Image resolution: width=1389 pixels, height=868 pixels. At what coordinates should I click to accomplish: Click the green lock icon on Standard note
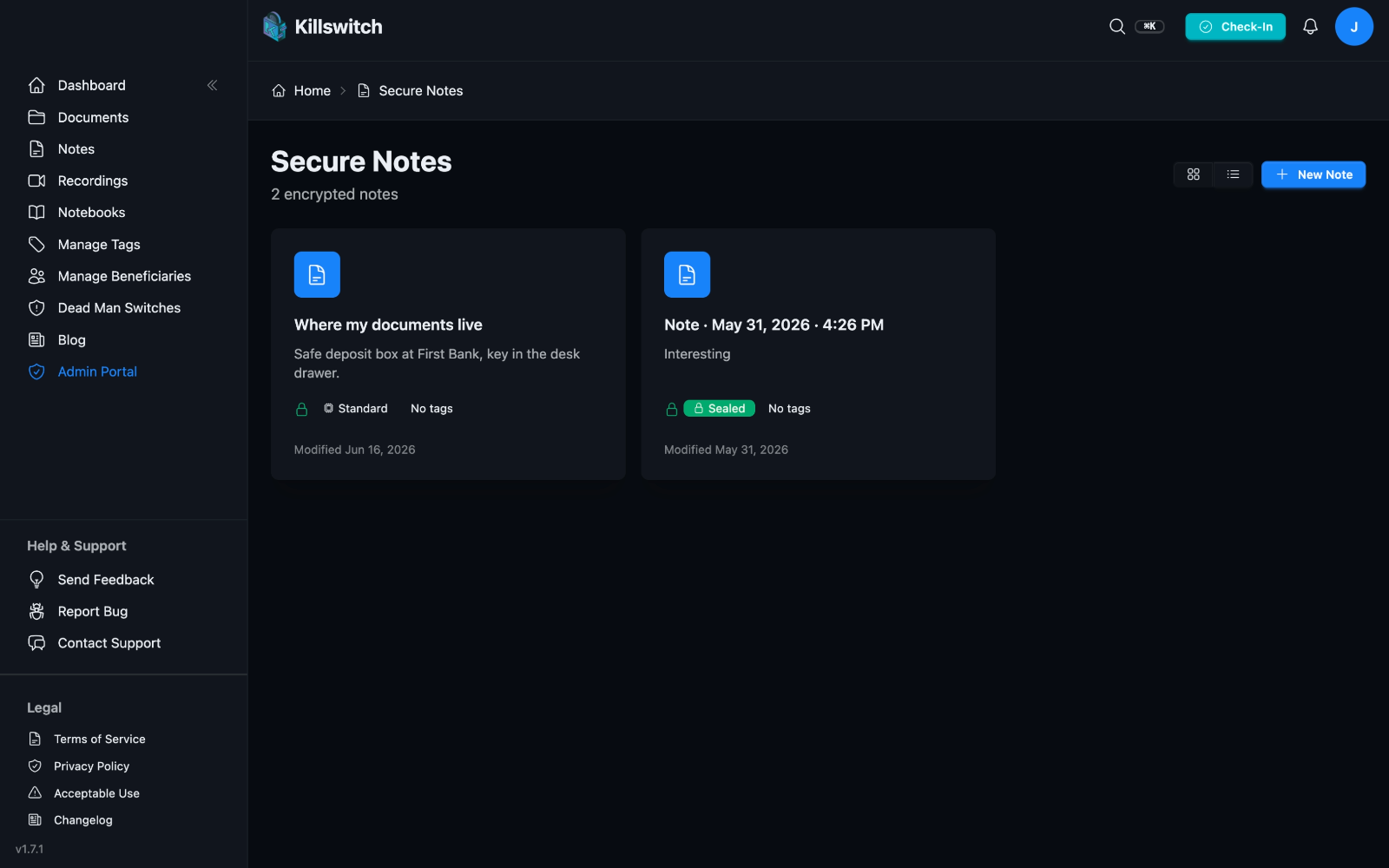302,409
